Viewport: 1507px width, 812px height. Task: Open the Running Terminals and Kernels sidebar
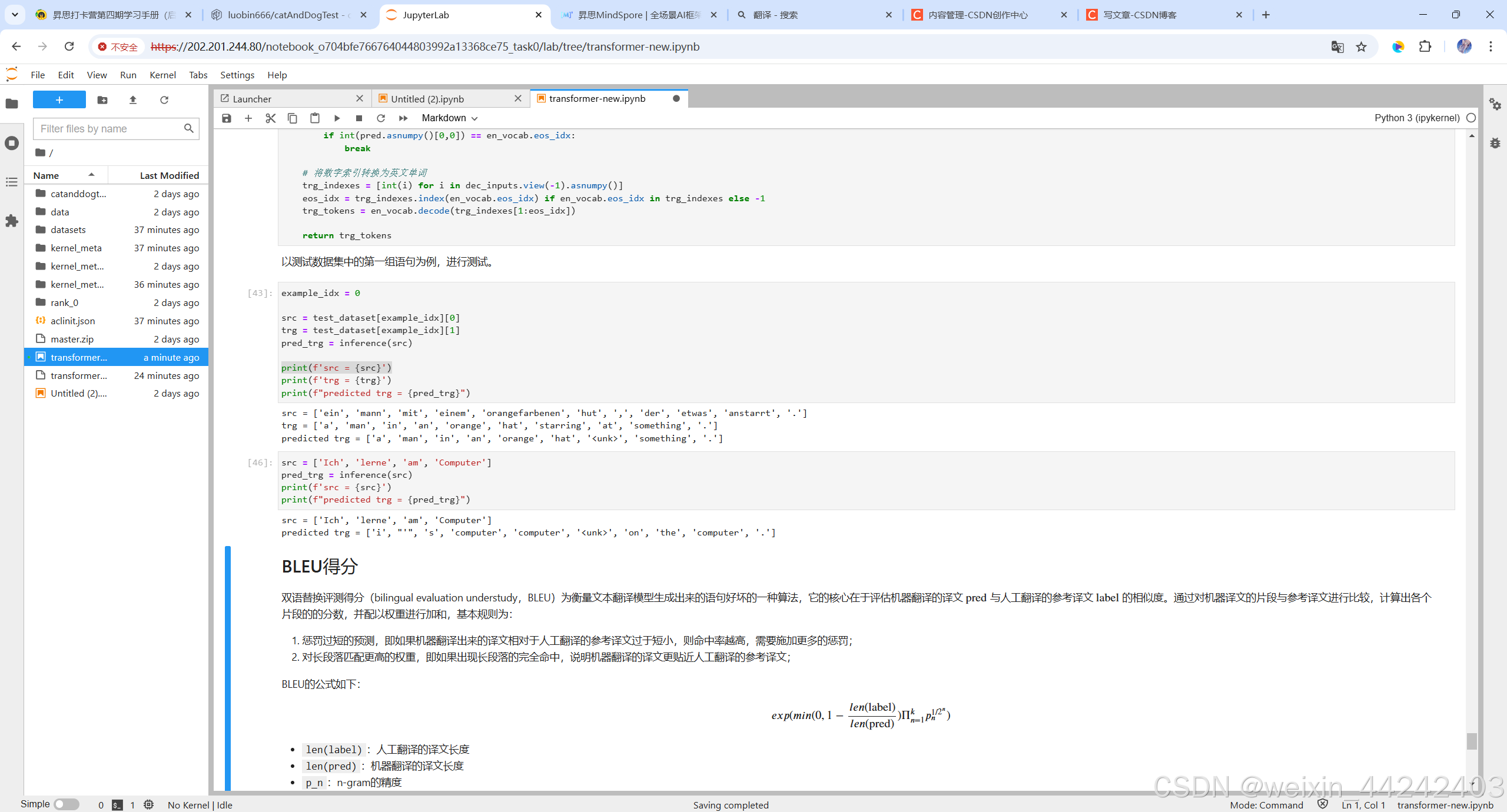12,143
